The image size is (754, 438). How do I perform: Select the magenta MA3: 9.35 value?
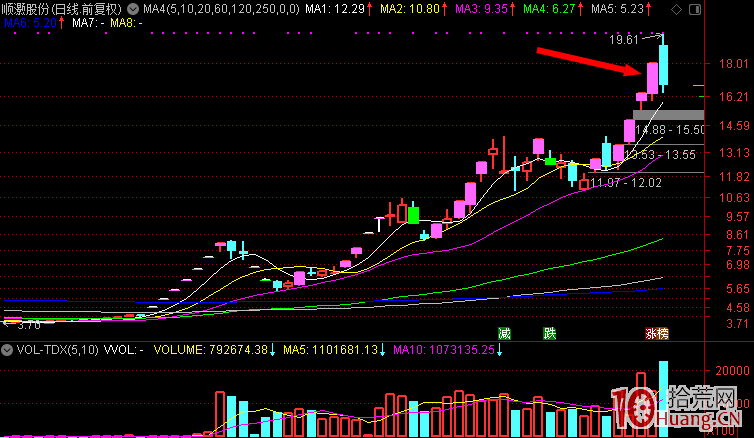pos(481,9)
